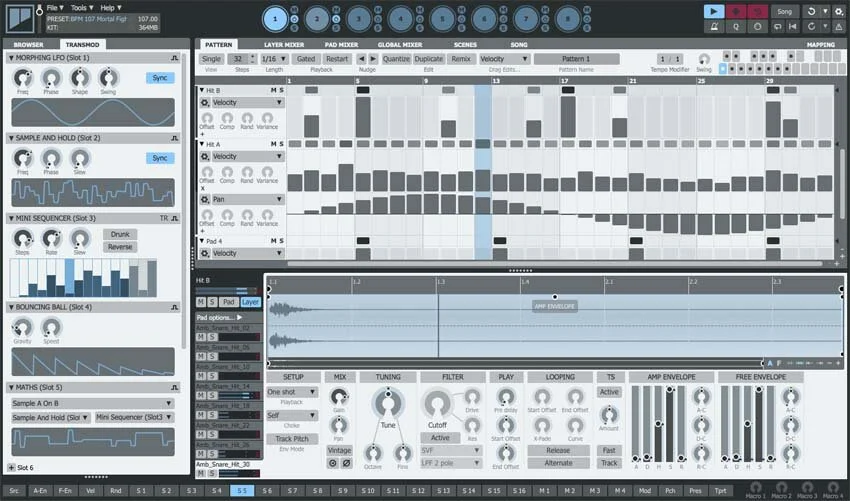Switch to the Scenes tab
850x501 pixels.
465,44
